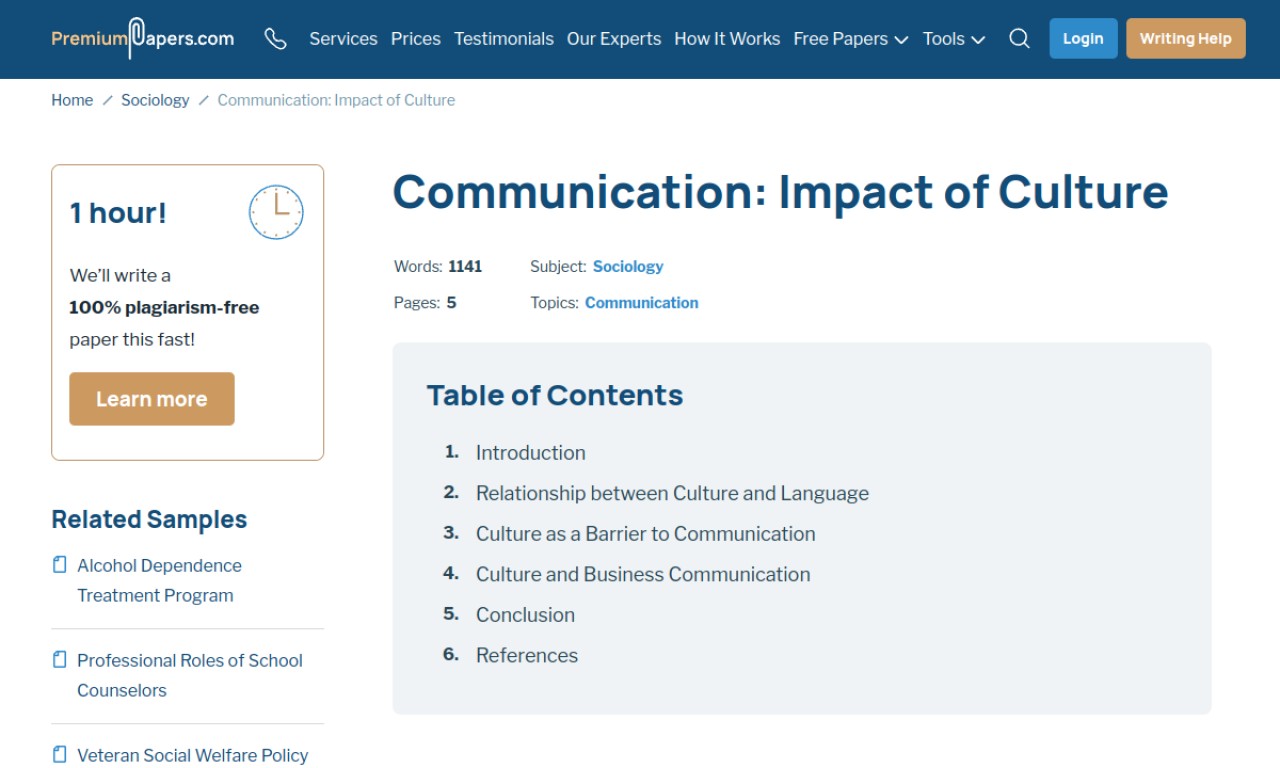This screenshot has height=768, width=1280.
Task: Open the PremiumPapers.com logo home link
Action: coord(143,39)
